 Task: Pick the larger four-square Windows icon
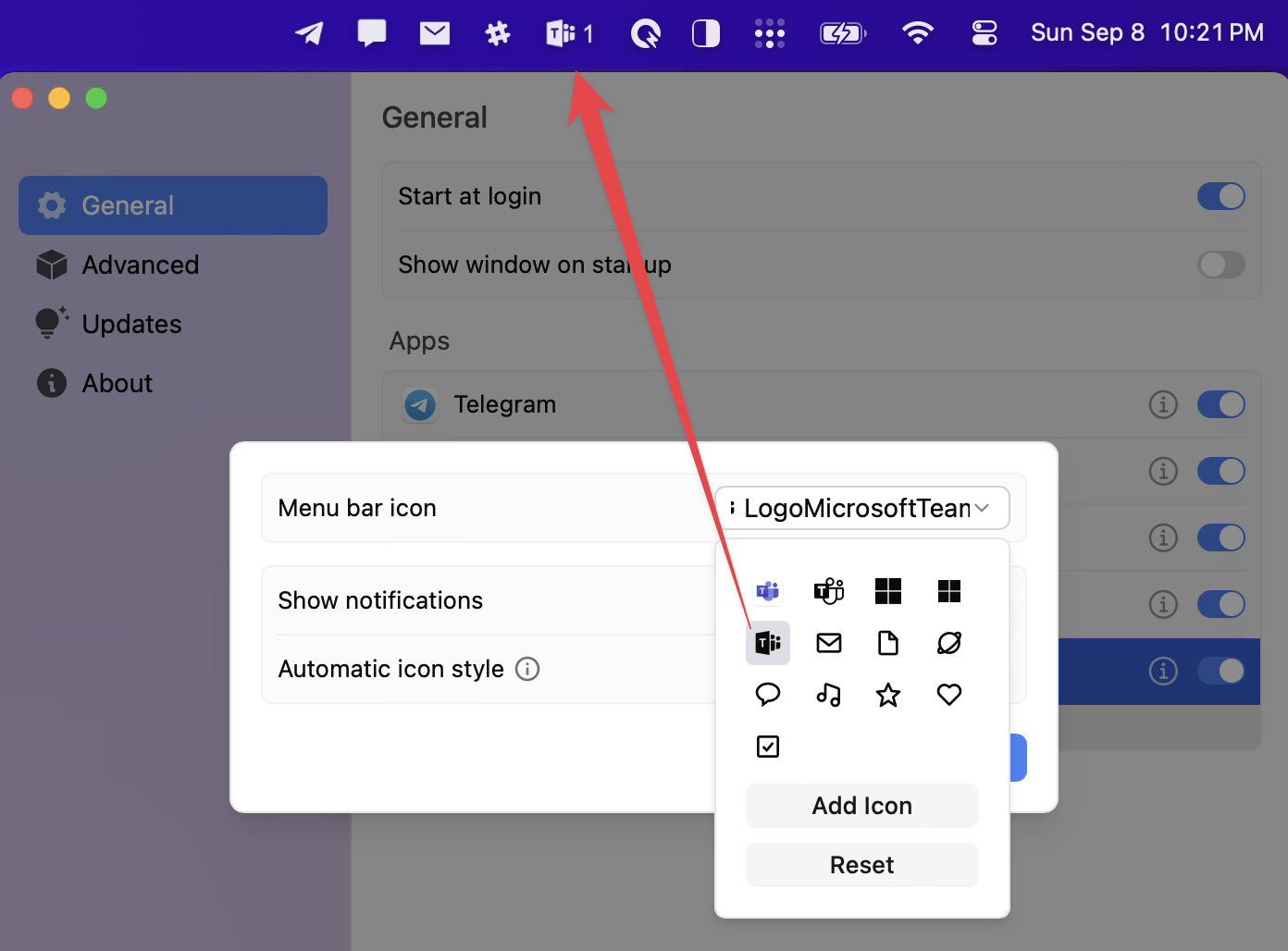pyautogui.click(x=888, y=591)
